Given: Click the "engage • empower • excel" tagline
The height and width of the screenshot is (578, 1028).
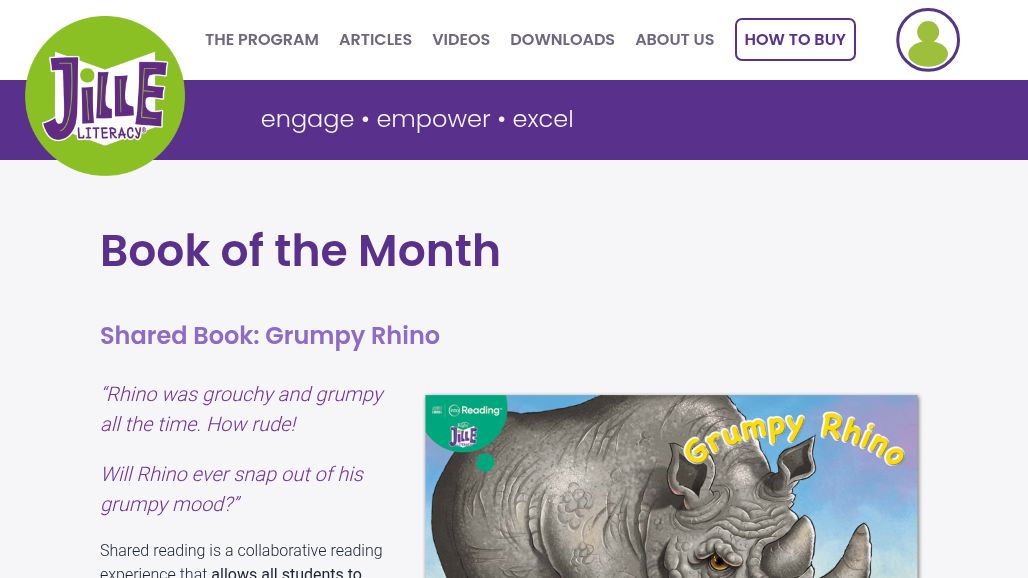Looking at the screenshot, I should pos(417,119).
